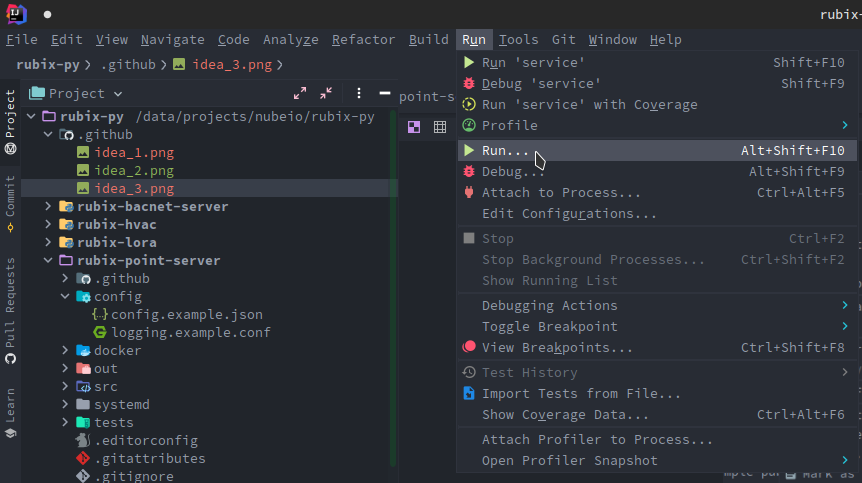
Task: Expand the rubix-hvac folder
Action: (x=48, y=224)
